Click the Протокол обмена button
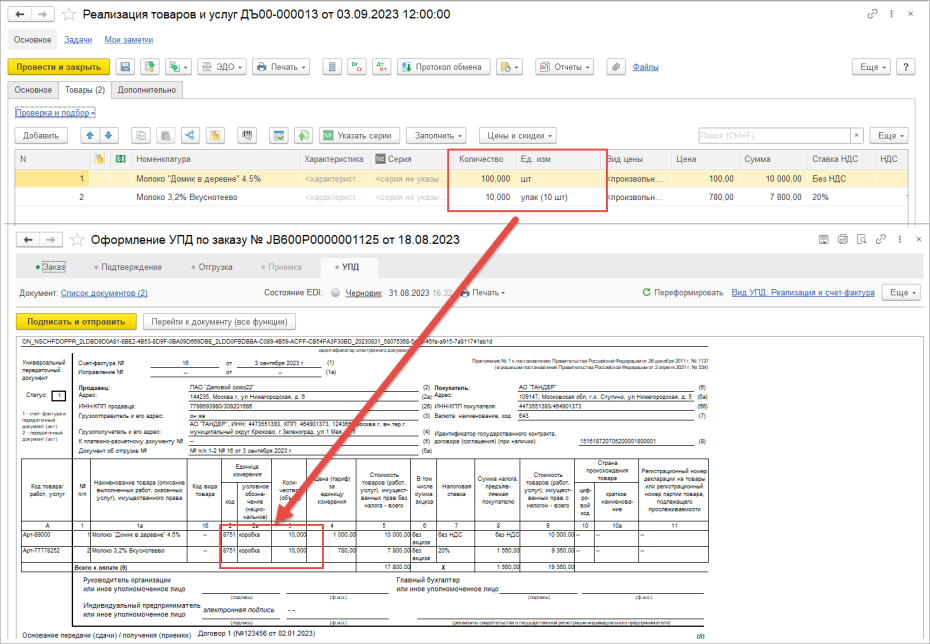This screenshot has width=930, height=644. tap(444, 67)
